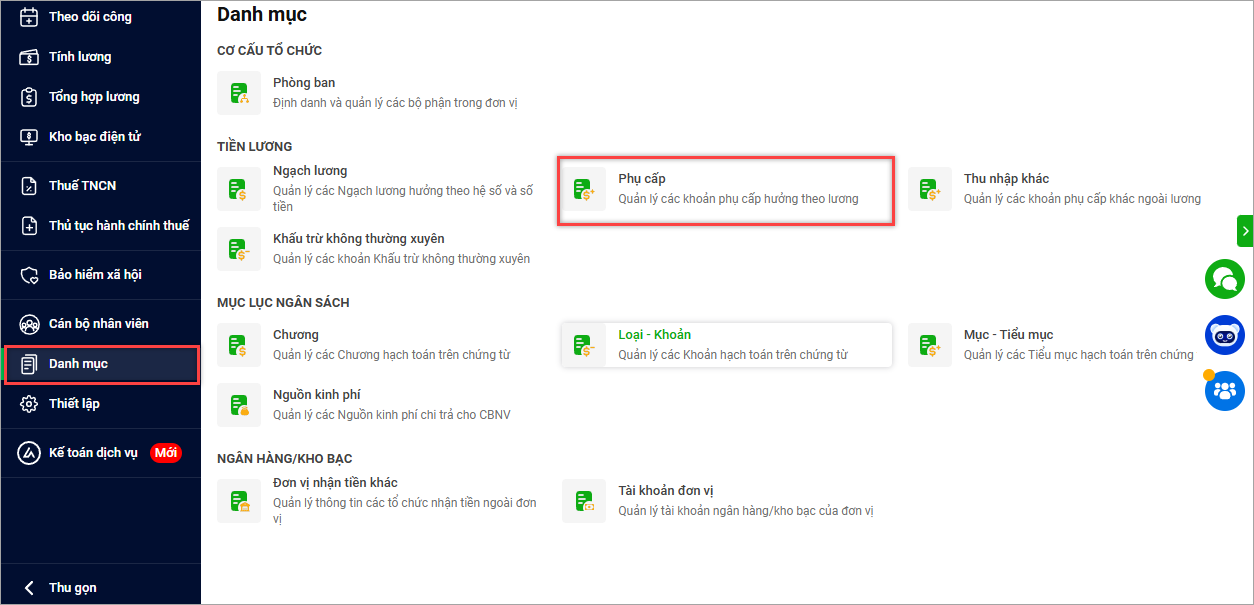Click the Thu nhập khác icon

929,189
